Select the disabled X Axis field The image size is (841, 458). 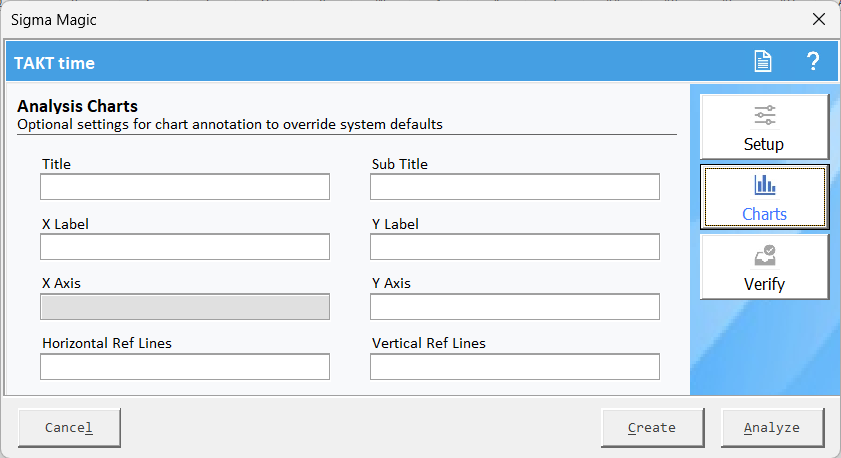(x=185, y=307)
